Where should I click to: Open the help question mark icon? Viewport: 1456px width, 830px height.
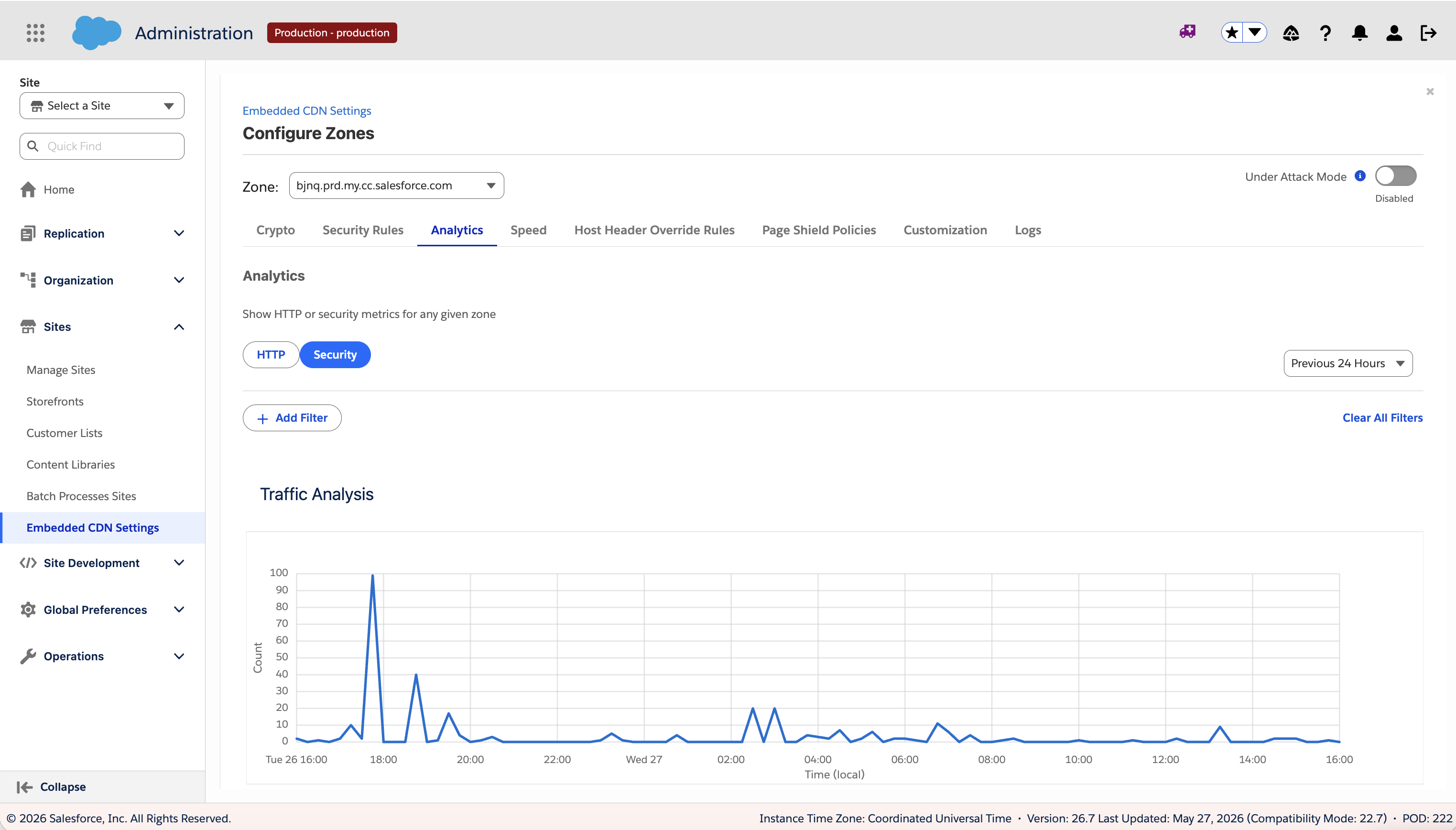[1326, 33]
